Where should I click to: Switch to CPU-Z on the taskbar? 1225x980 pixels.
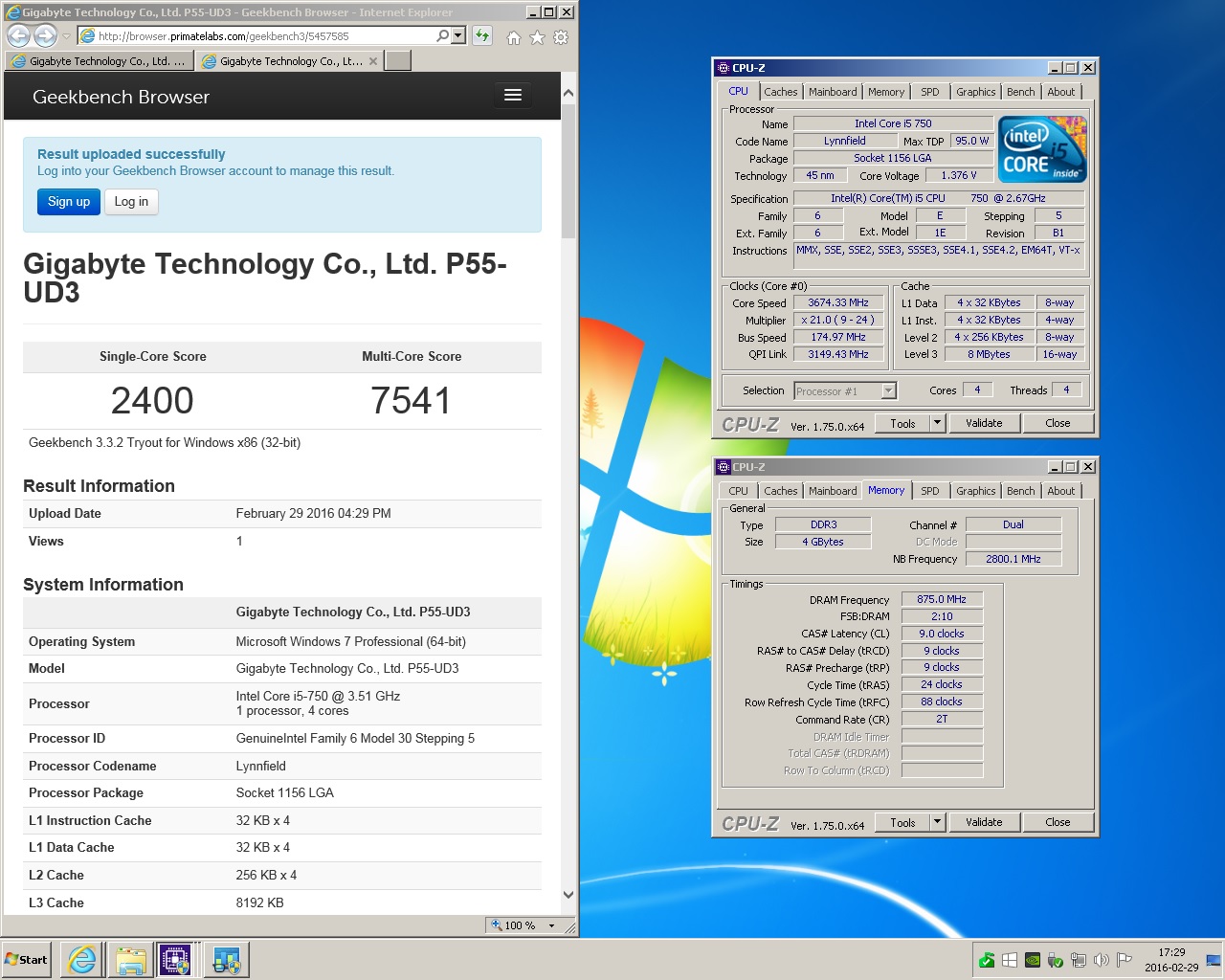[x=176, y=959]
